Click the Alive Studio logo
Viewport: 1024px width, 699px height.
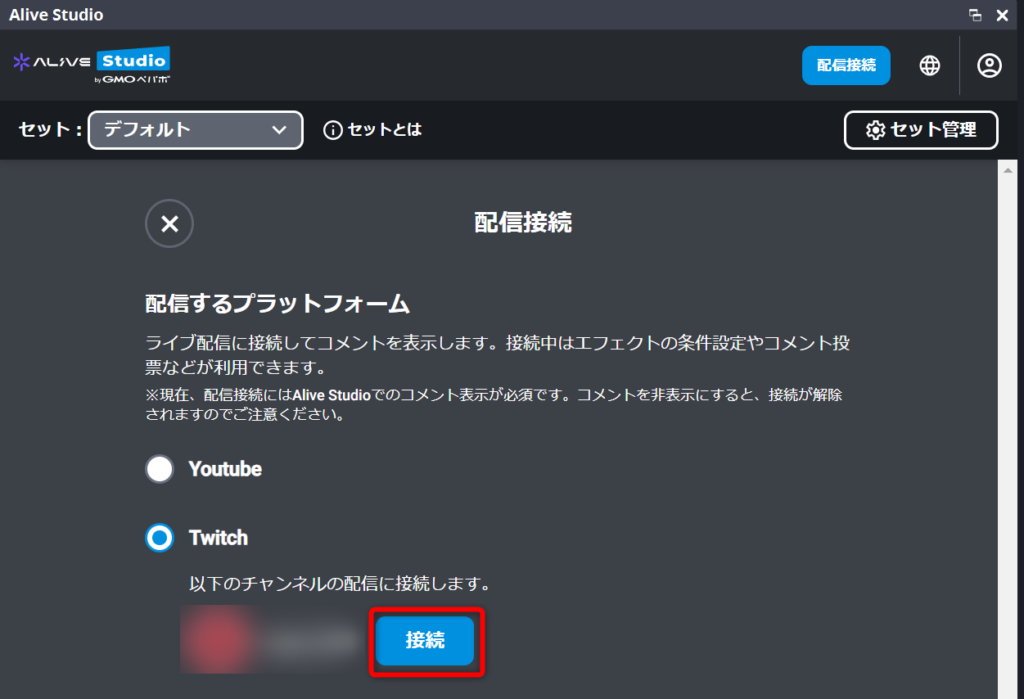(91, 64)
